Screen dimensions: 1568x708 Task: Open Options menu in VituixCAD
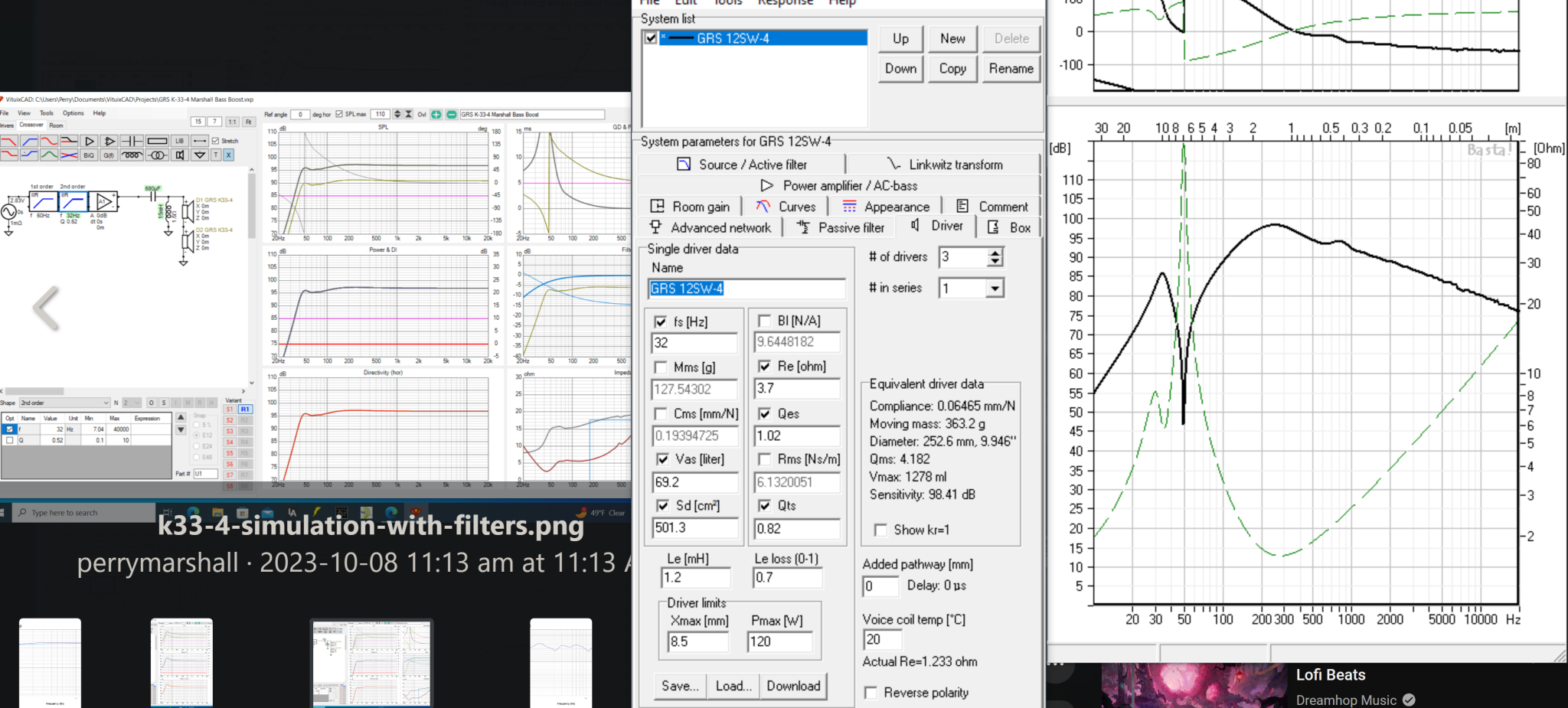point(73,113)
